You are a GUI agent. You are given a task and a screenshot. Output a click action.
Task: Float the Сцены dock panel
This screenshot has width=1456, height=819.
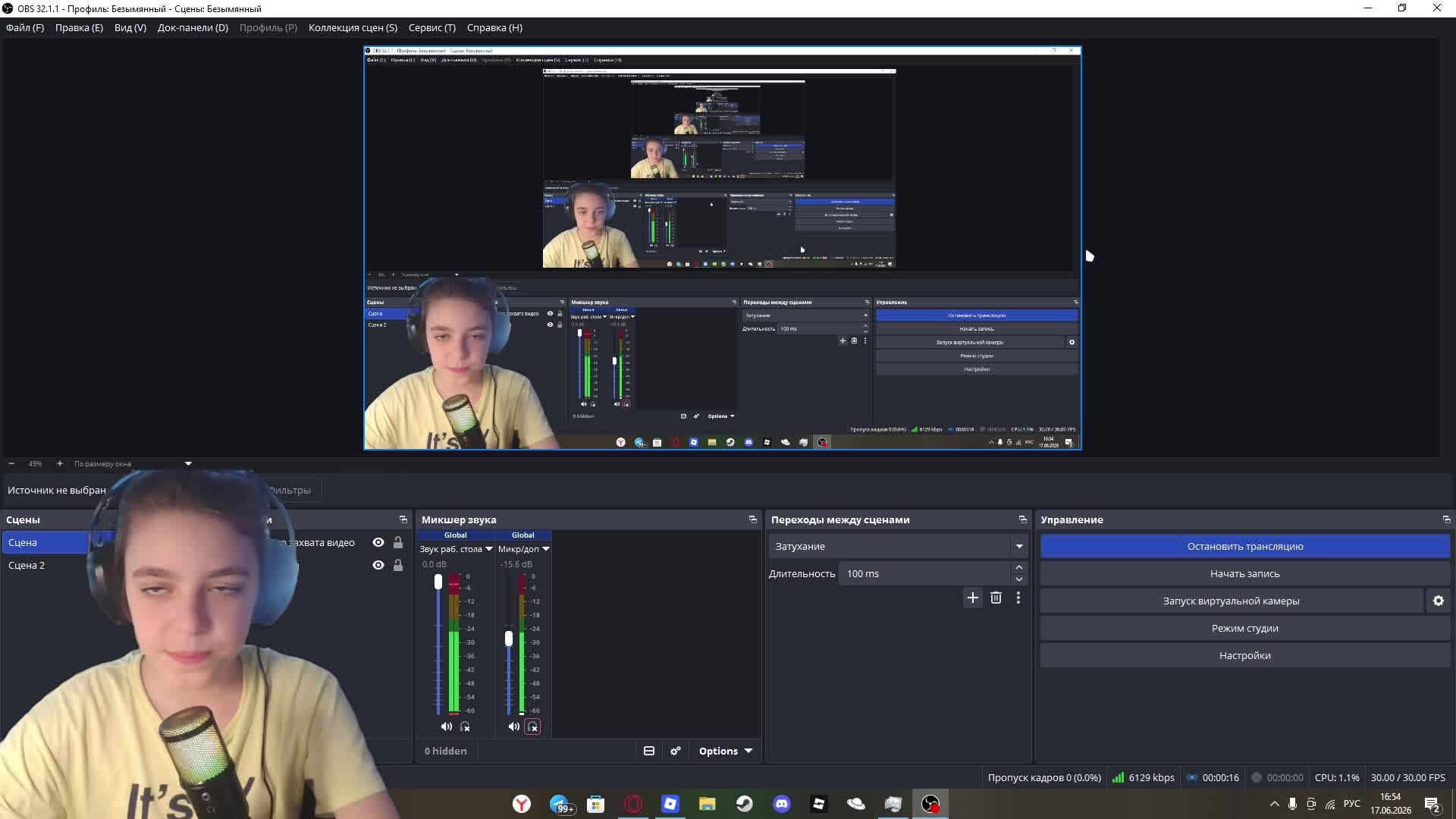pyautogui.click(x=403, y=519)
